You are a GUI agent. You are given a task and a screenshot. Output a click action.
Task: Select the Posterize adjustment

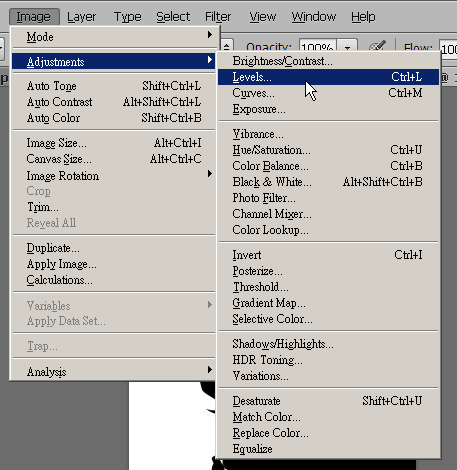click(x=328, y=271)
